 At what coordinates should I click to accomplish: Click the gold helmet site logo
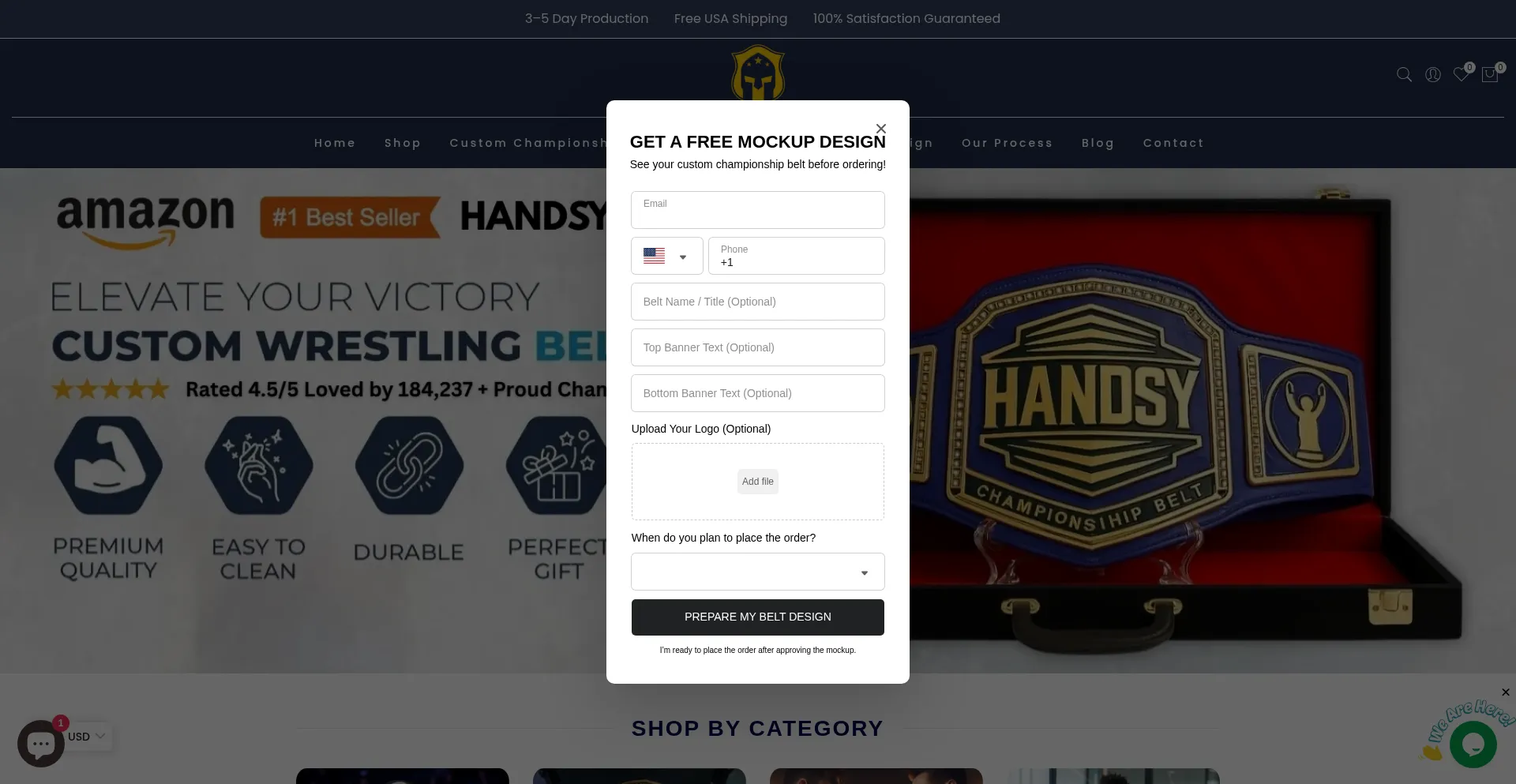(758, 73)
